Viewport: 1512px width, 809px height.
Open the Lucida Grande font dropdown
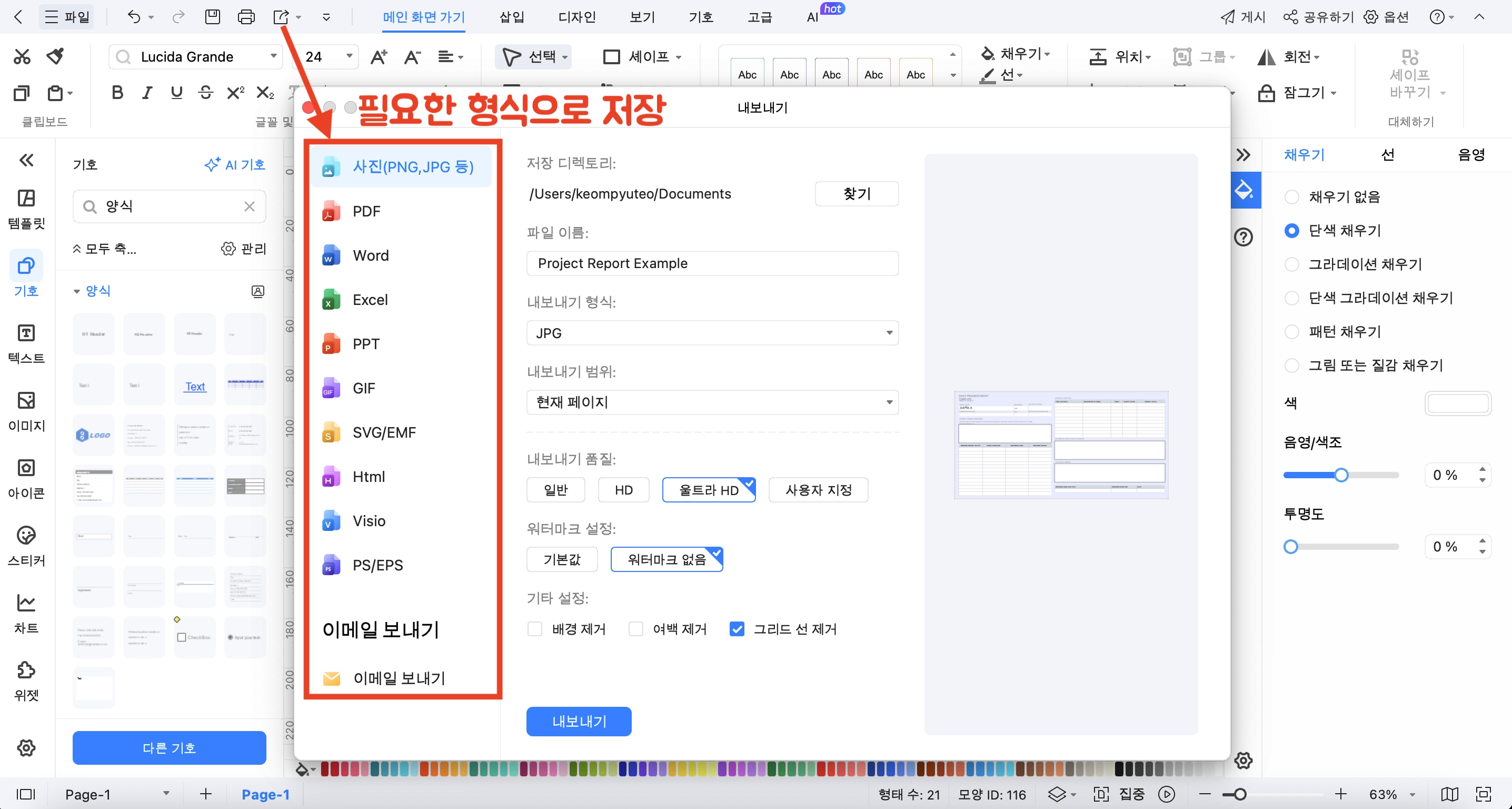(x=273, y=56)
